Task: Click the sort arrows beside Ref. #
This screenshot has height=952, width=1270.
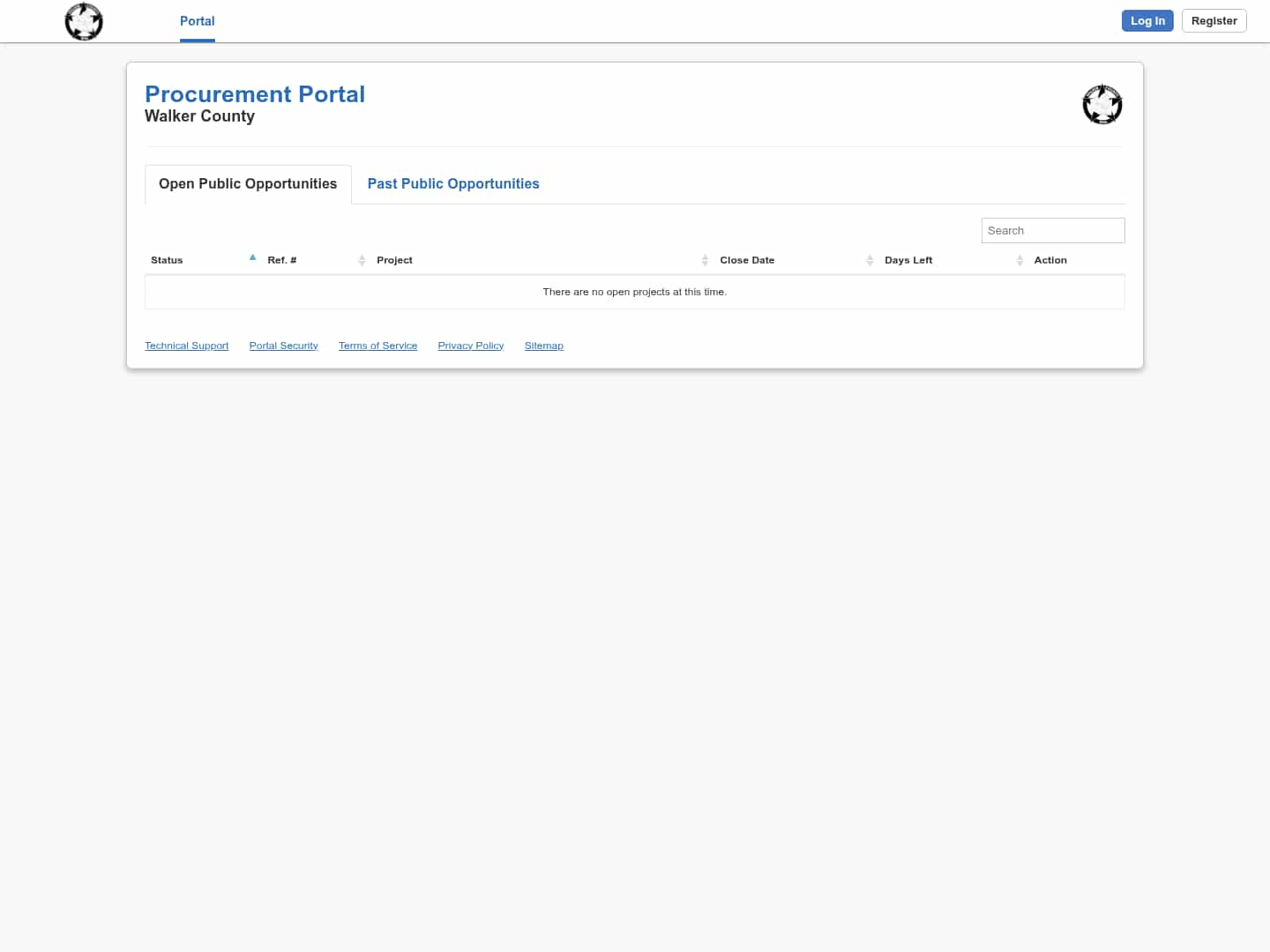Action: [362, 260]
